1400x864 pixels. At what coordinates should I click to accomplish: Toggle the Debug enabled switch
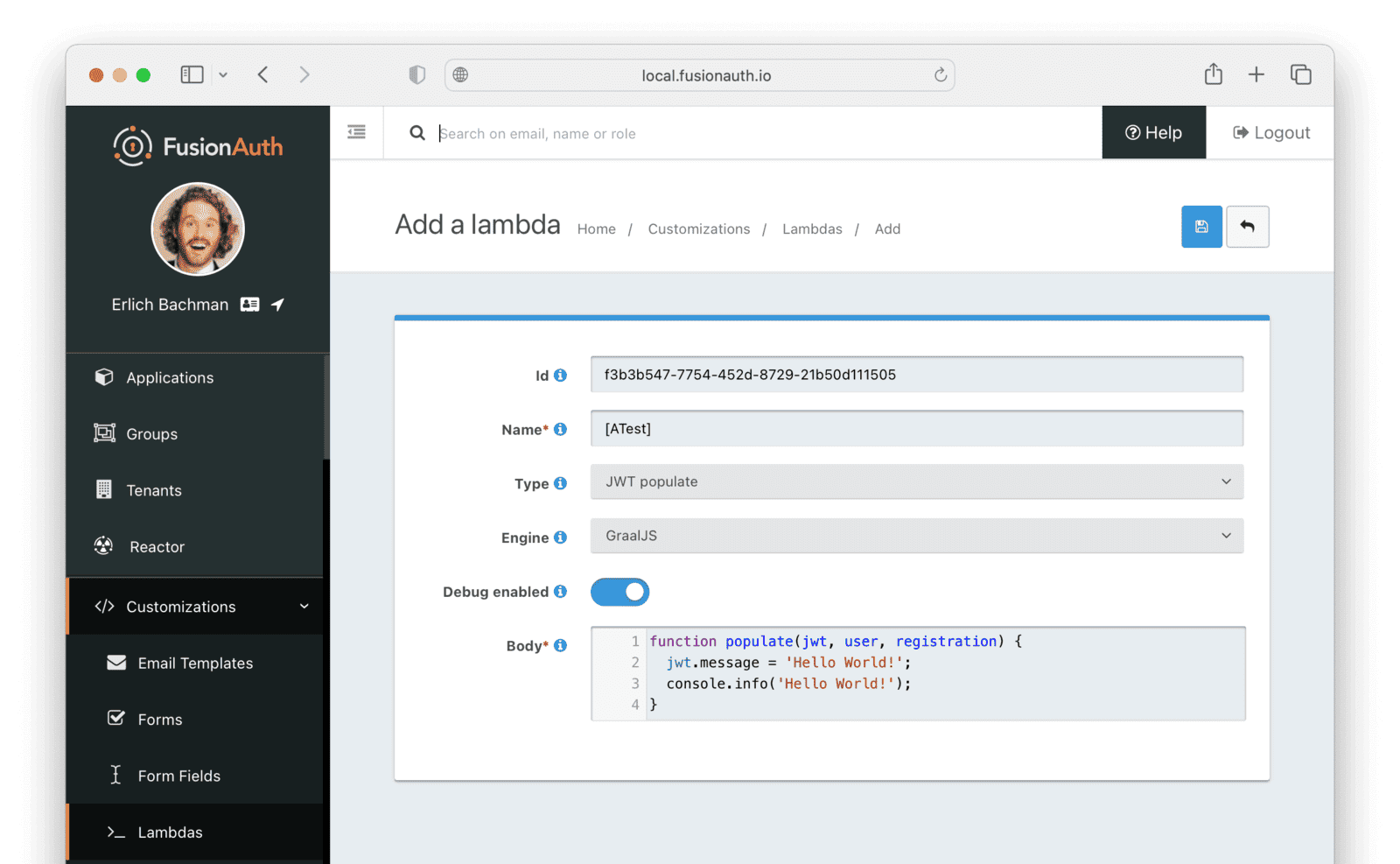(x=619, y=593)
